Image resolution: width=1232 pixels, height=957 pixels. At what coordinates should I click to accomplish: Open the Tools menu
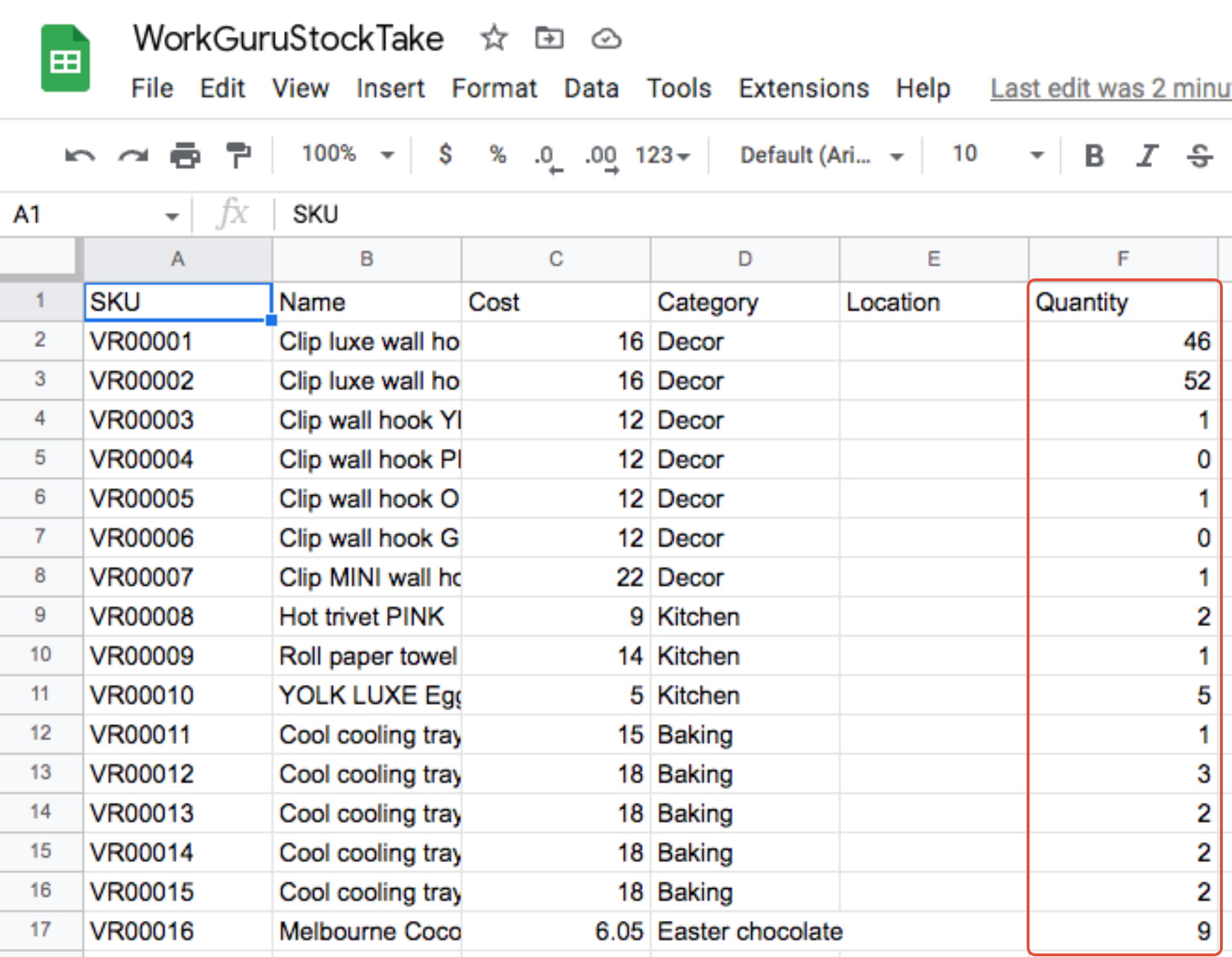[678, 88]
